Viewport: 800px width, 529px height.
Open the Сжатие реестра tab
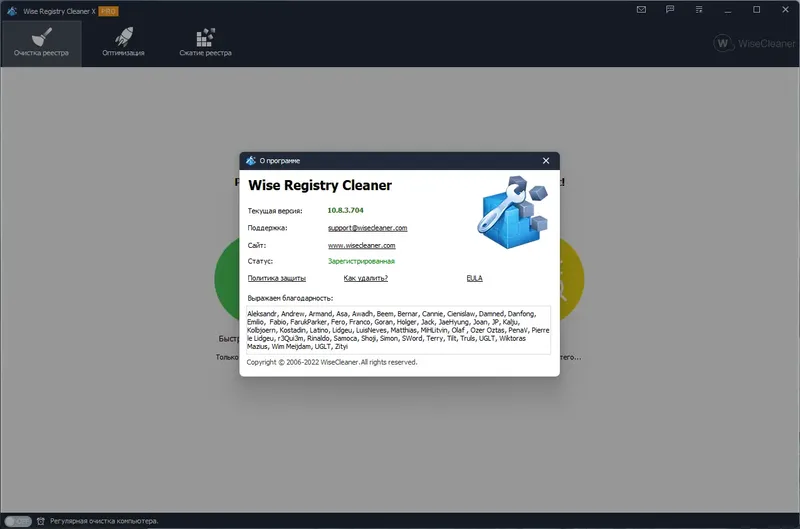coord(205,44)
